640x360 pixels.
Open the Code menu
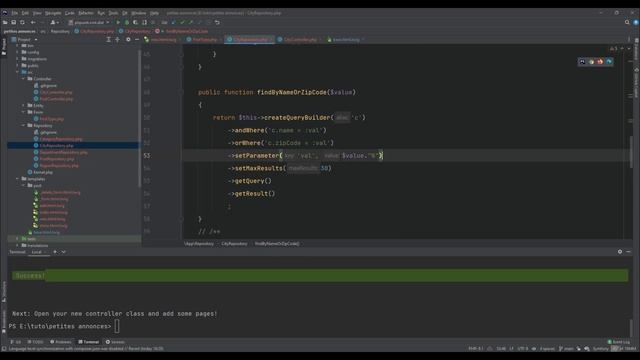(70, 13)
